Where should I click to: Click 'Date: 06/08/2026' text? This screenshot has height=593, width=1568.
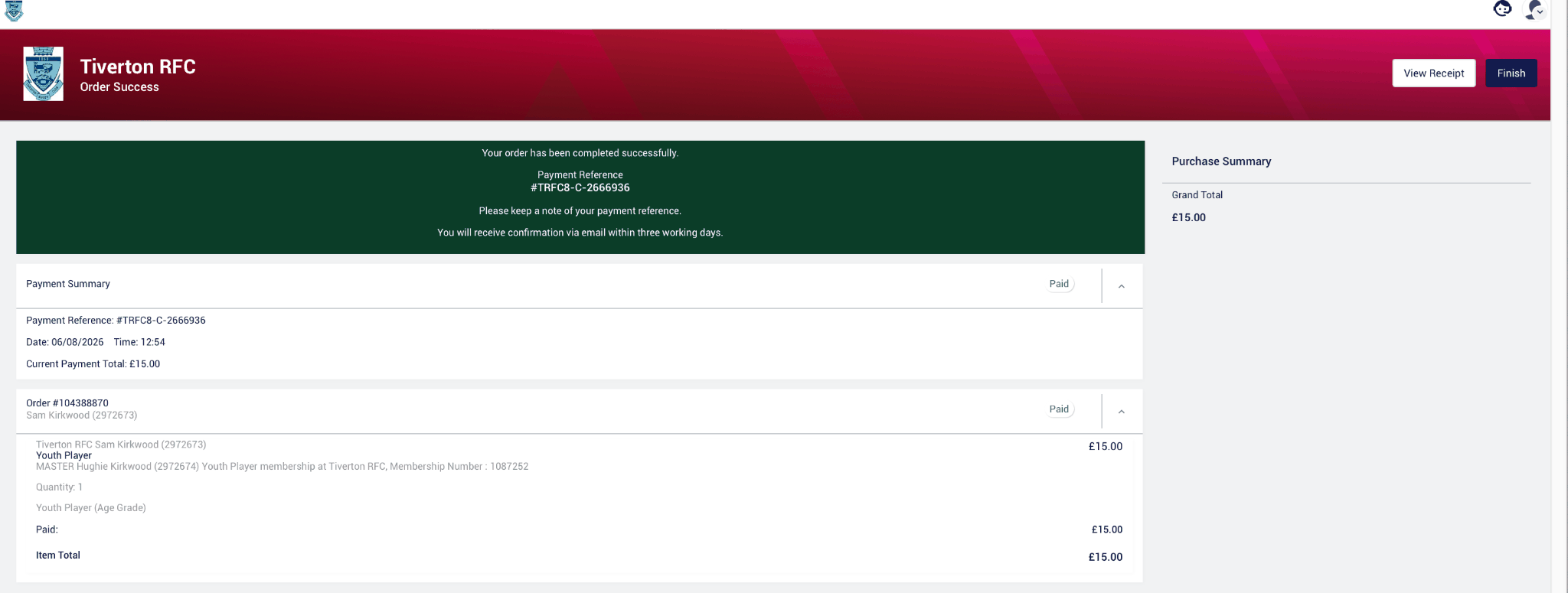point(65,342)
